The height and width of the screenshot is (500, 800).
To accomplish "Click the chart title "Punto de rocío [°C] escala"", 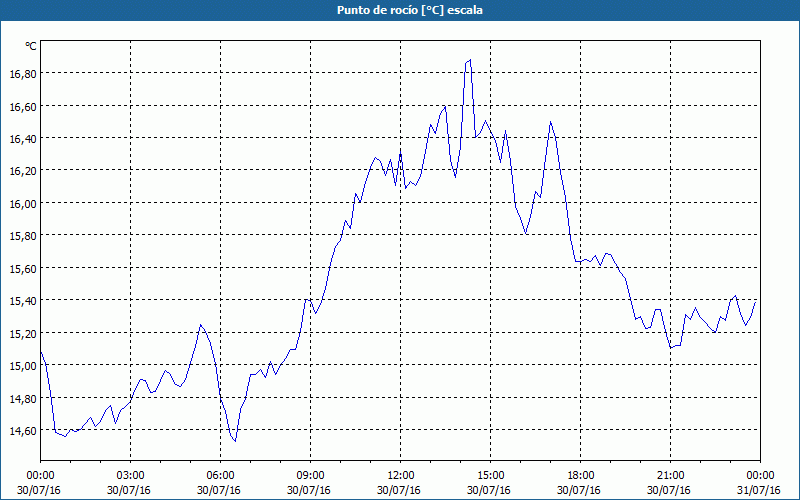I will pyautogui.click(x=410, y=10).
